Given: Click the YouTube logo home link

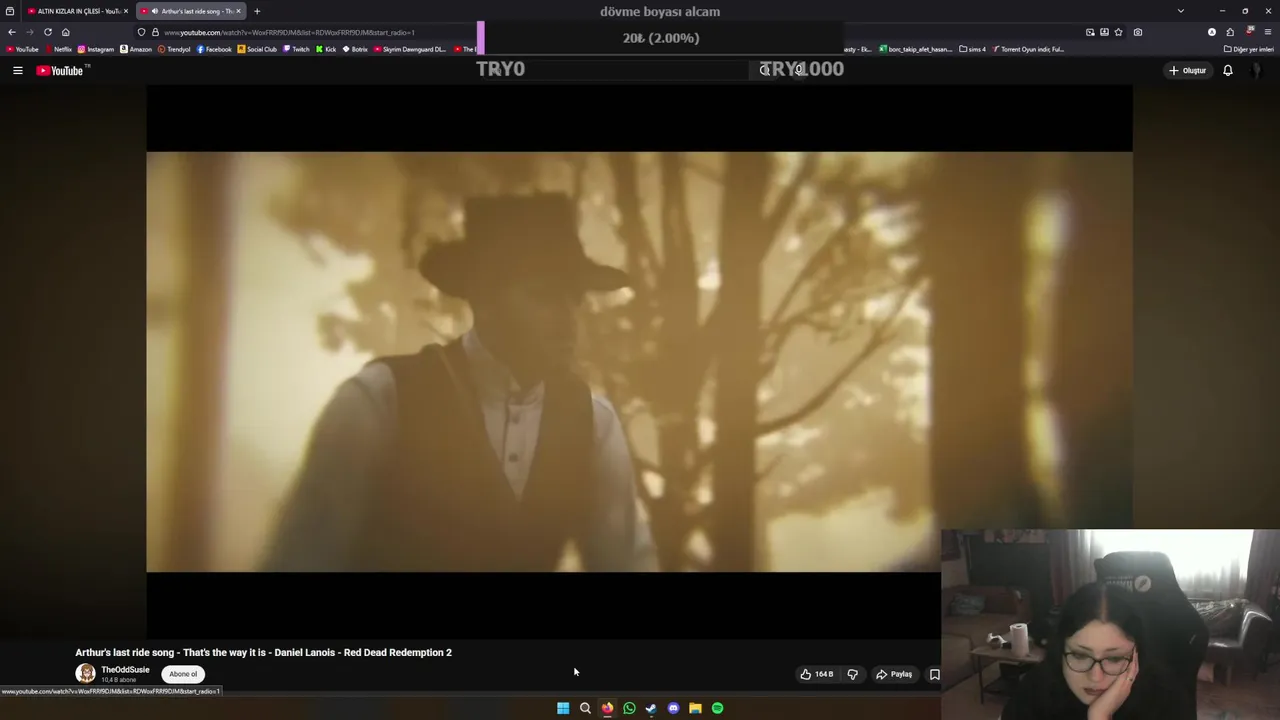Looking at the screenshot, I should click(62, 71).
